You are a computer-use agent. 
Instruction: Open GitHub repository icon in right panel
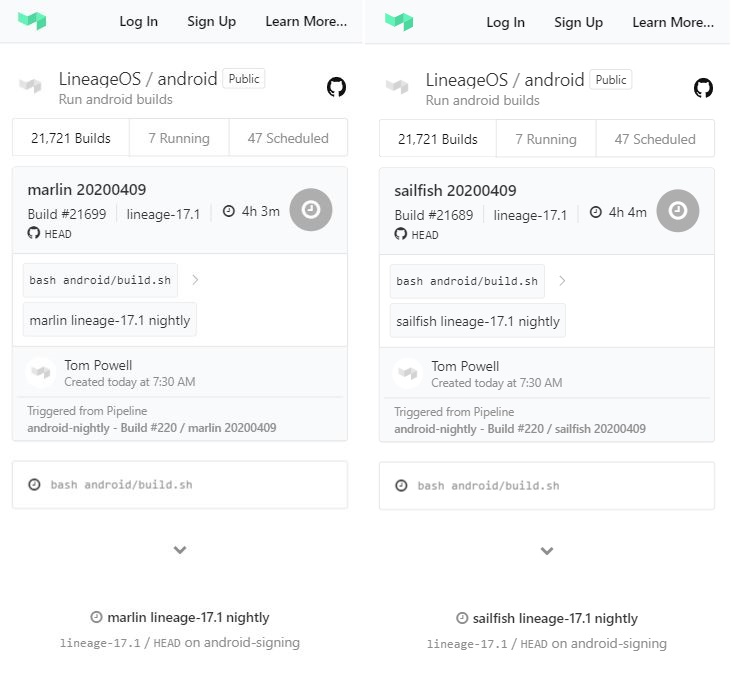pos(703,88)
